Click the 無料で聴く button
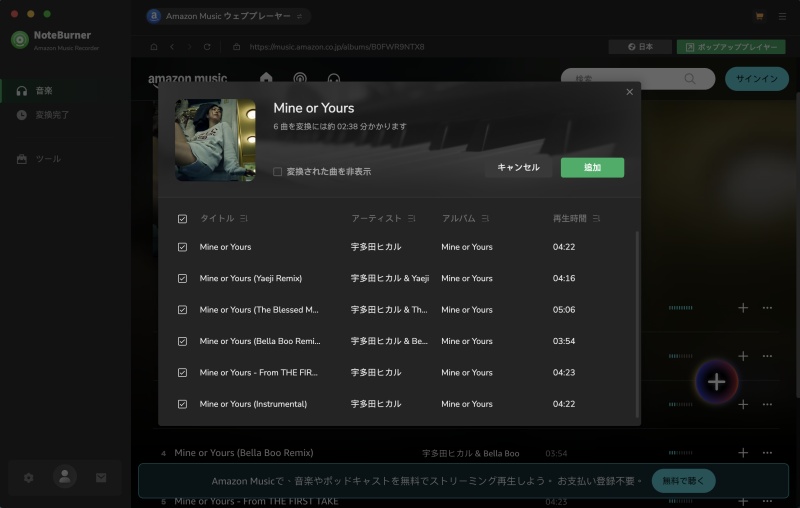This screenshot has width=800, height=508. point(683,480)
